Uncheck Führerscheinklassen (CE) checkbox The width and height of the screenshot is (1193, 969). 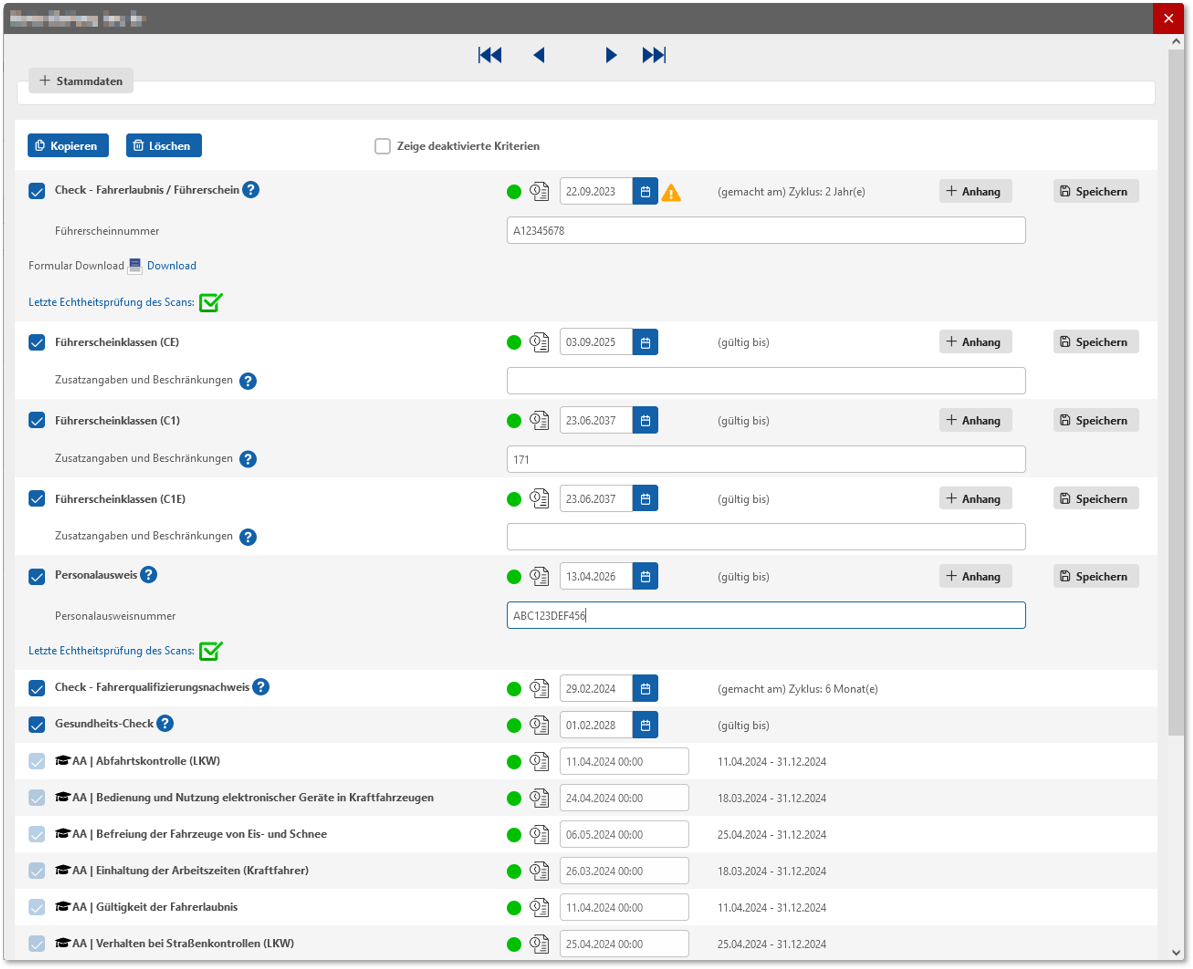37,342
